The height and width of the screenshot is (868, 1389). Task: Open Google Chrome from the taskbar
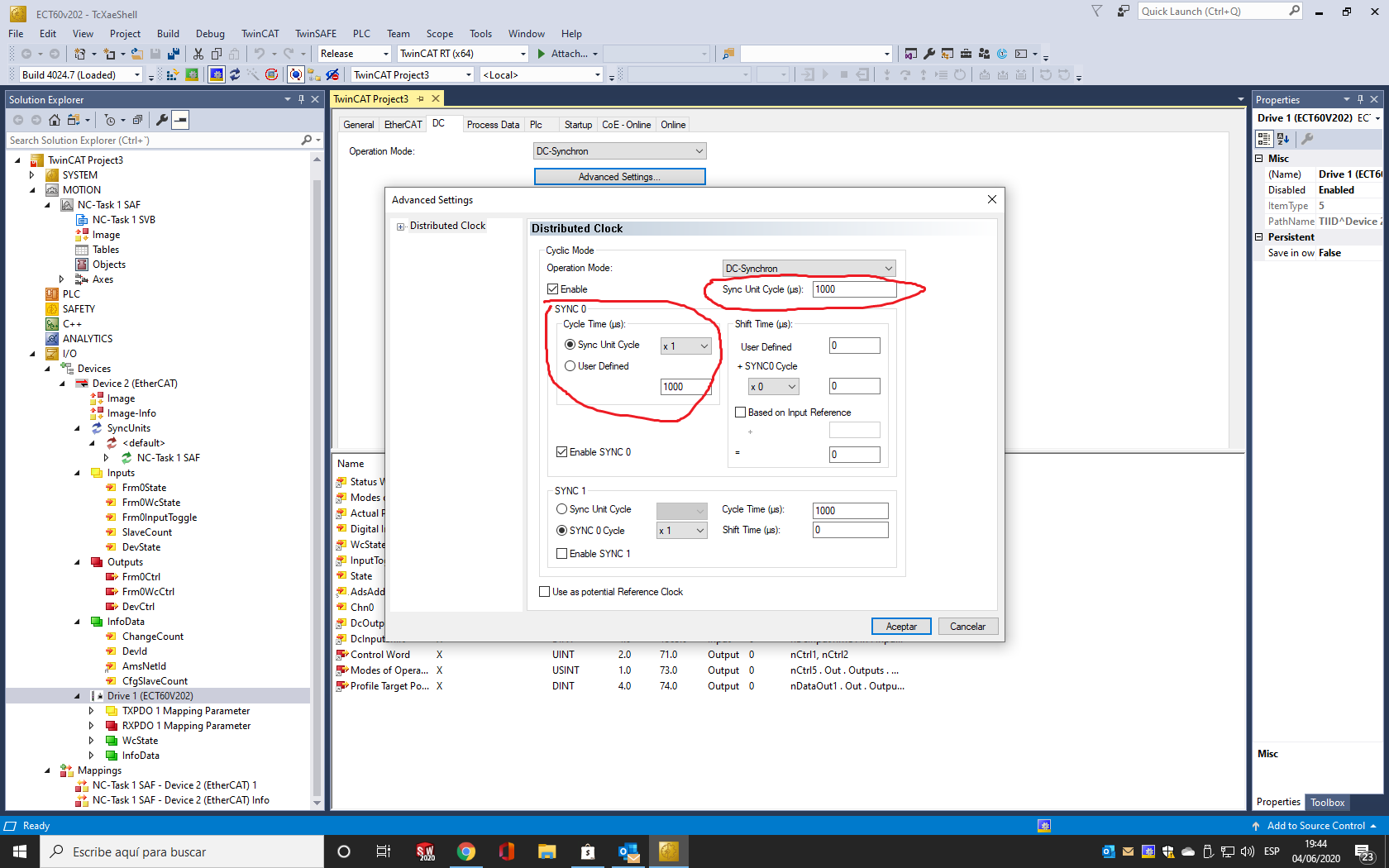click(x=466, y=851)
